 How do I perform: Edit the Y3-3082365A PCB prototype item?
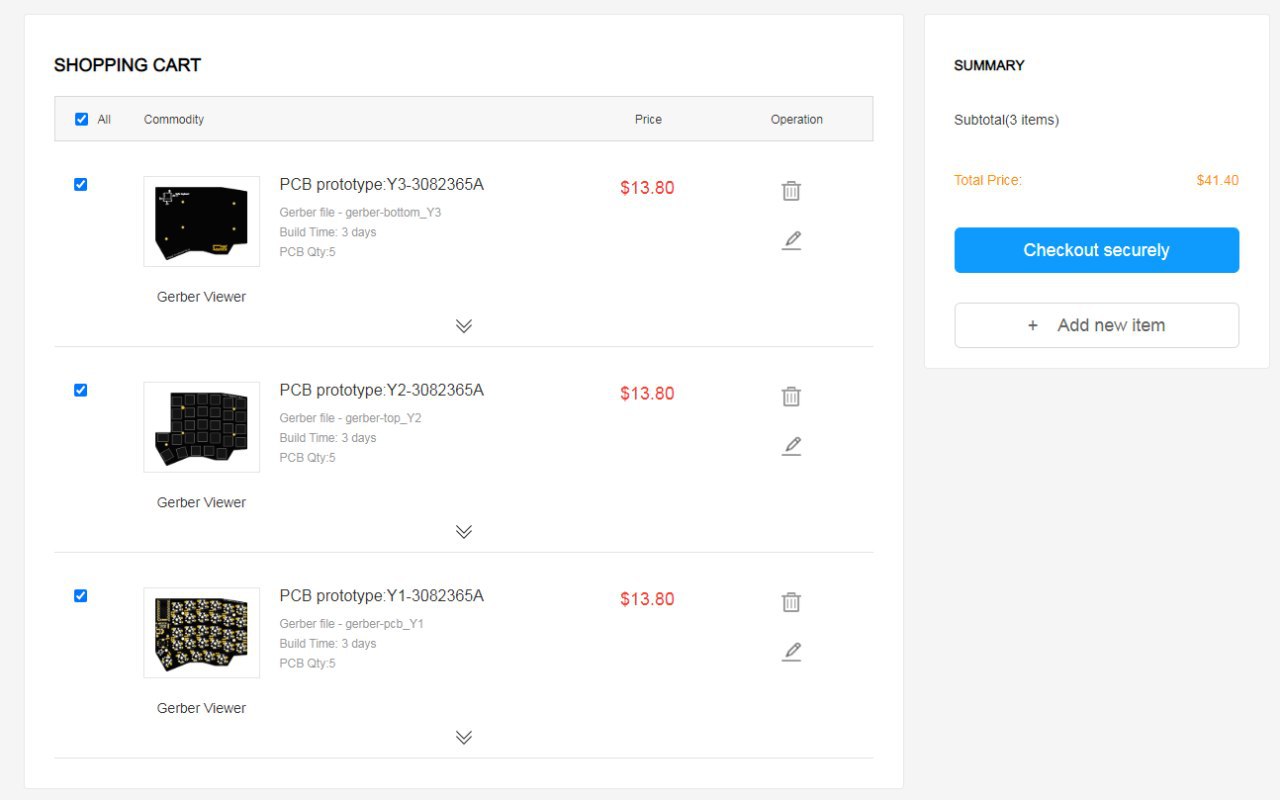tap(791, 240)
